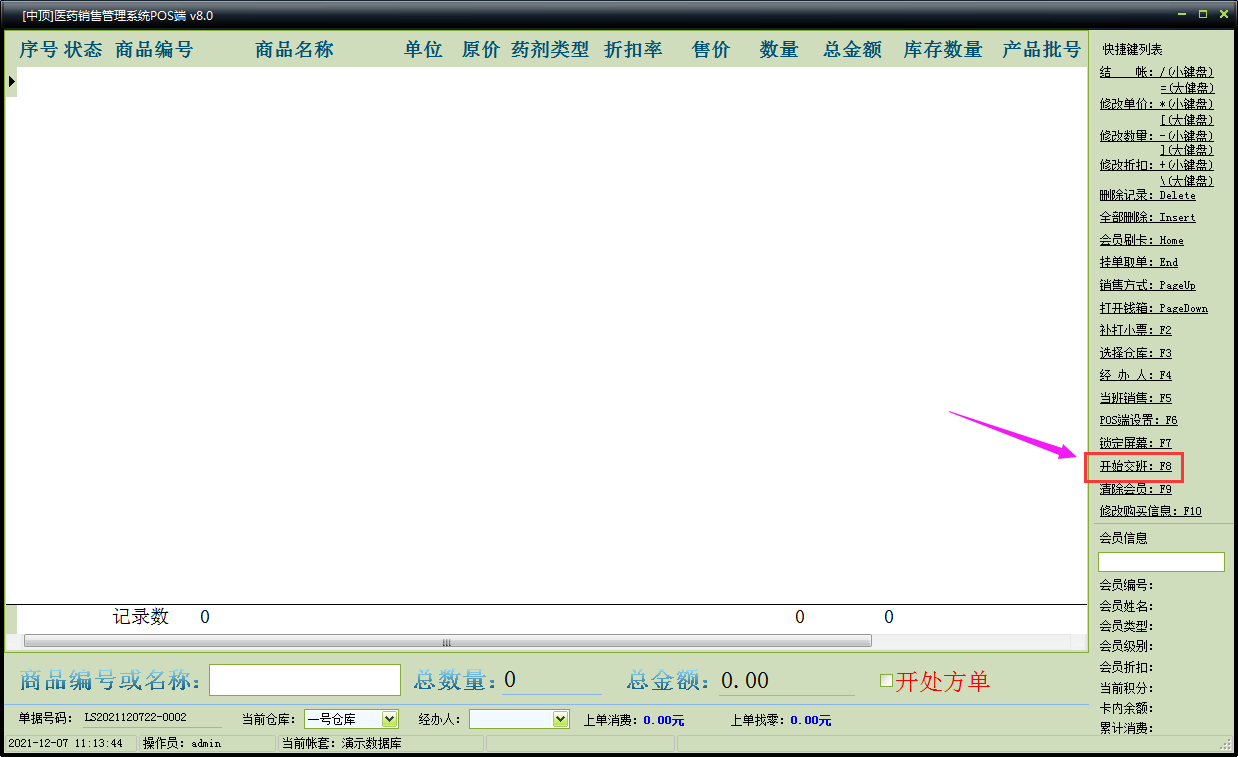Click the 卡内余额 label
This screenshot has width=1238, height=757.
tap(1126, 708)
